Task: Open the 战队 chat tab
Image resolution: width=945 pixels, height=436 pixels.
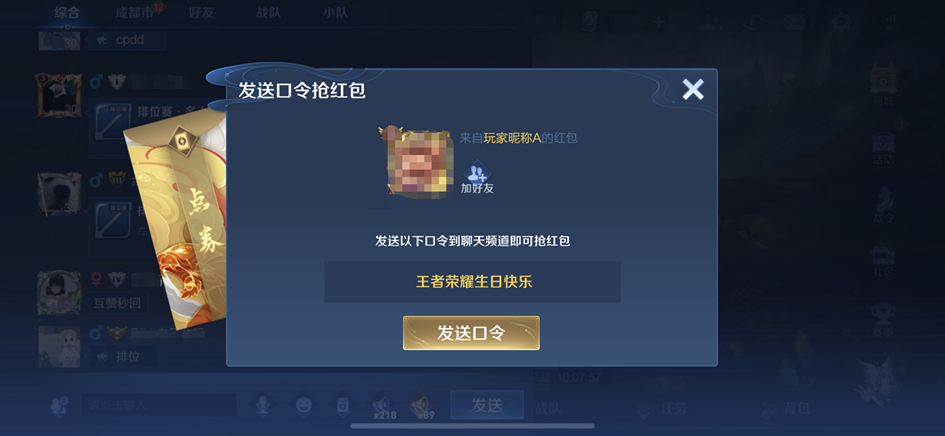Action: tap(269, 13)
